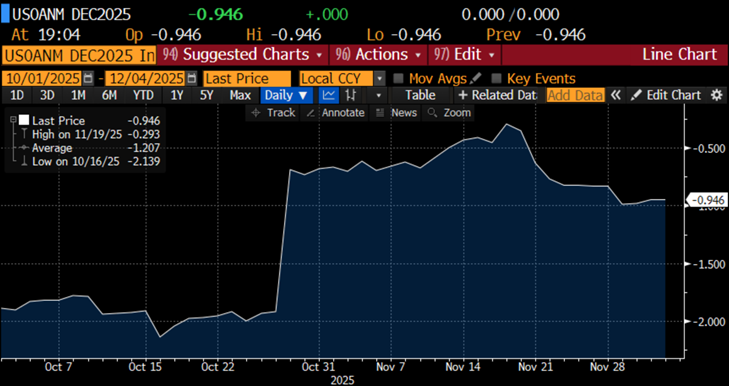
Task: Enable the Key Events checkbox
Action: point(497,78)
